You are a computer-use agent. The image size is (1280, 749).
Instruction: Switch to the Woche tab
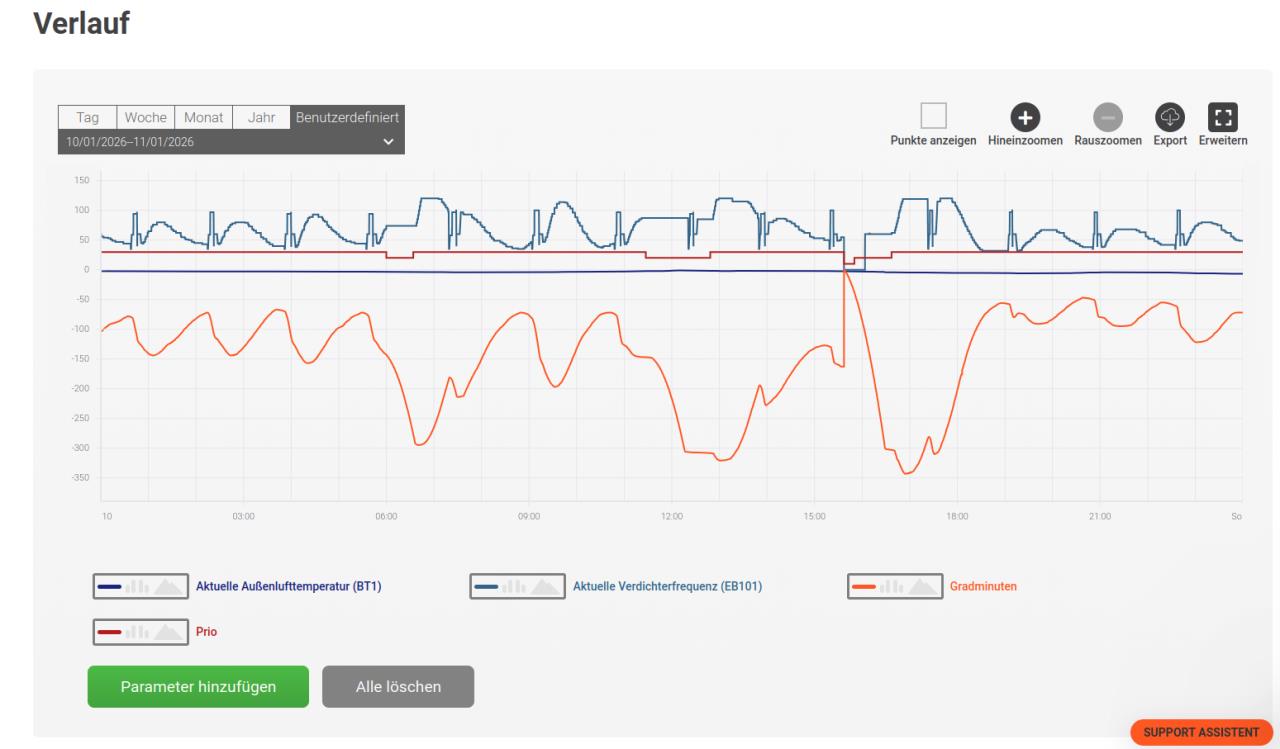[x=146, y=118]
